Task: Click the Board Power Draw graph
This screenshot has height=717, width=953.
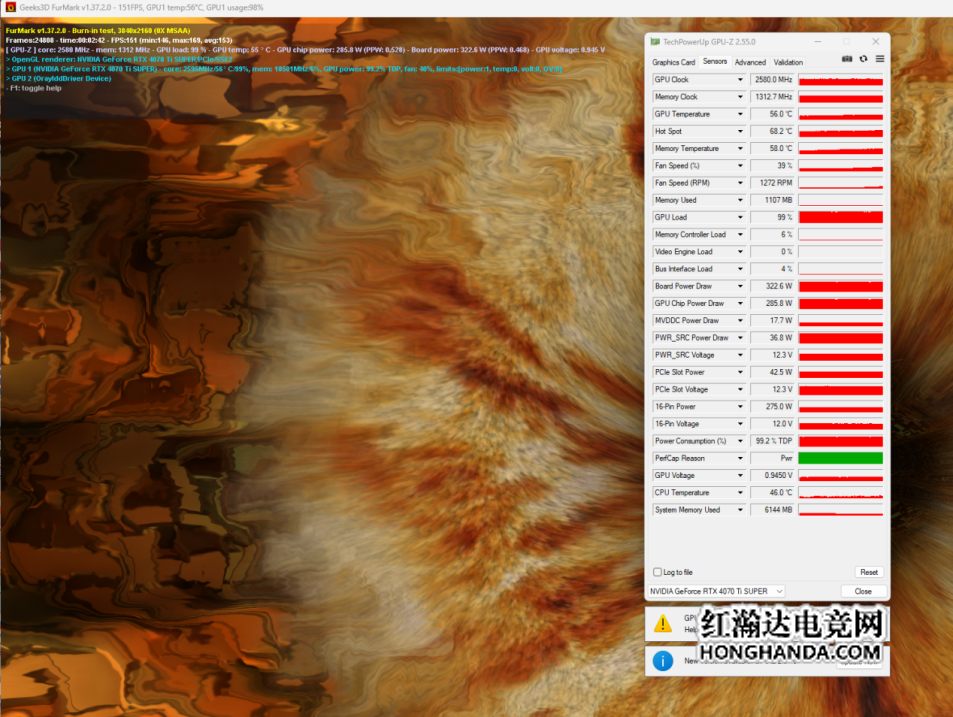Action: point(841,286)
